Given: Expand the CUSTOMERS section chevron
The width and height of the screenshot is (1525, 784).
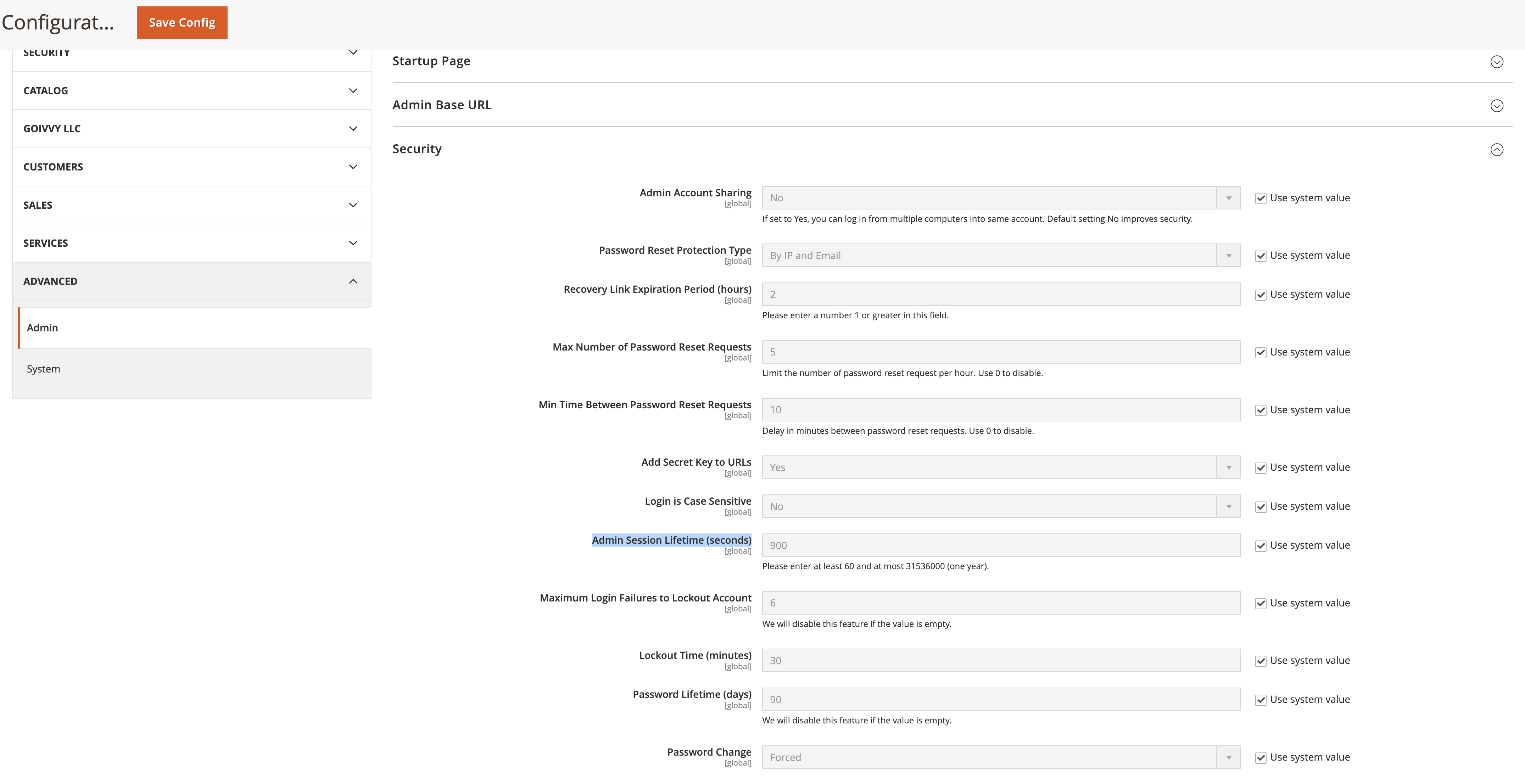Looking at the screenshot, I should coord(353,167).
